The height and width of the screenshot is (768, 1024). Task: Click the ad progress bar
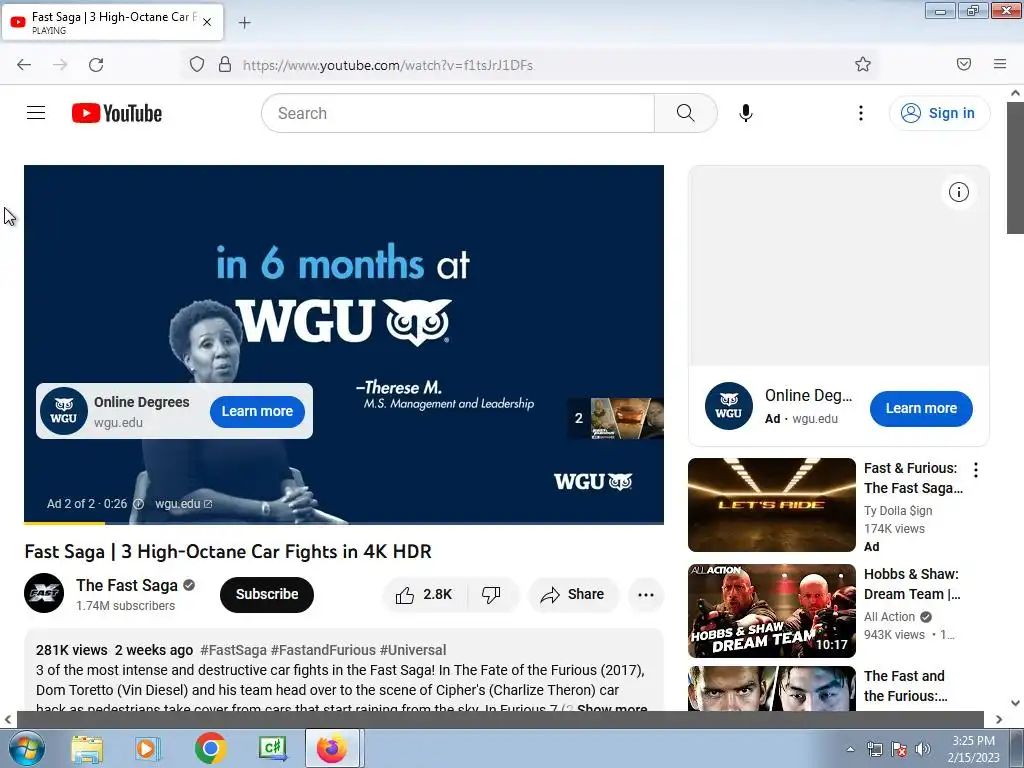(344, 523)
